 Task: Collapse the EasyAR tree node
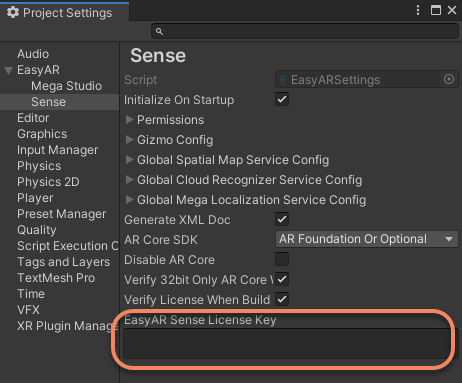click(8, 70)
